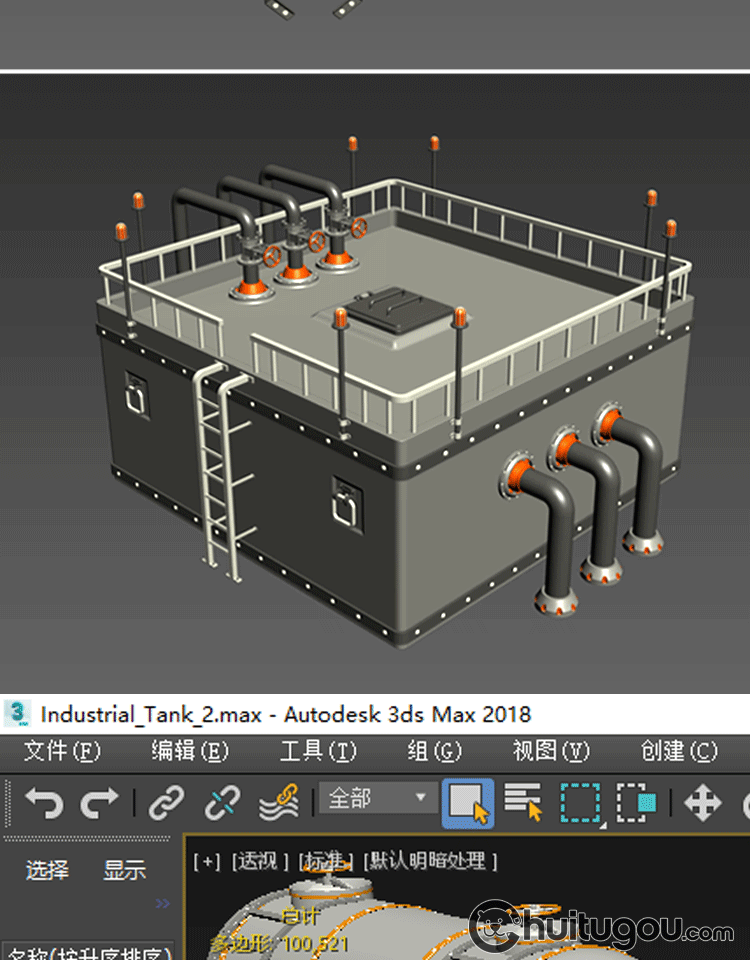This screenshot has height=960, width=750.
Task: Click the Undo arrow icon
Action: (x=44, y=802)
